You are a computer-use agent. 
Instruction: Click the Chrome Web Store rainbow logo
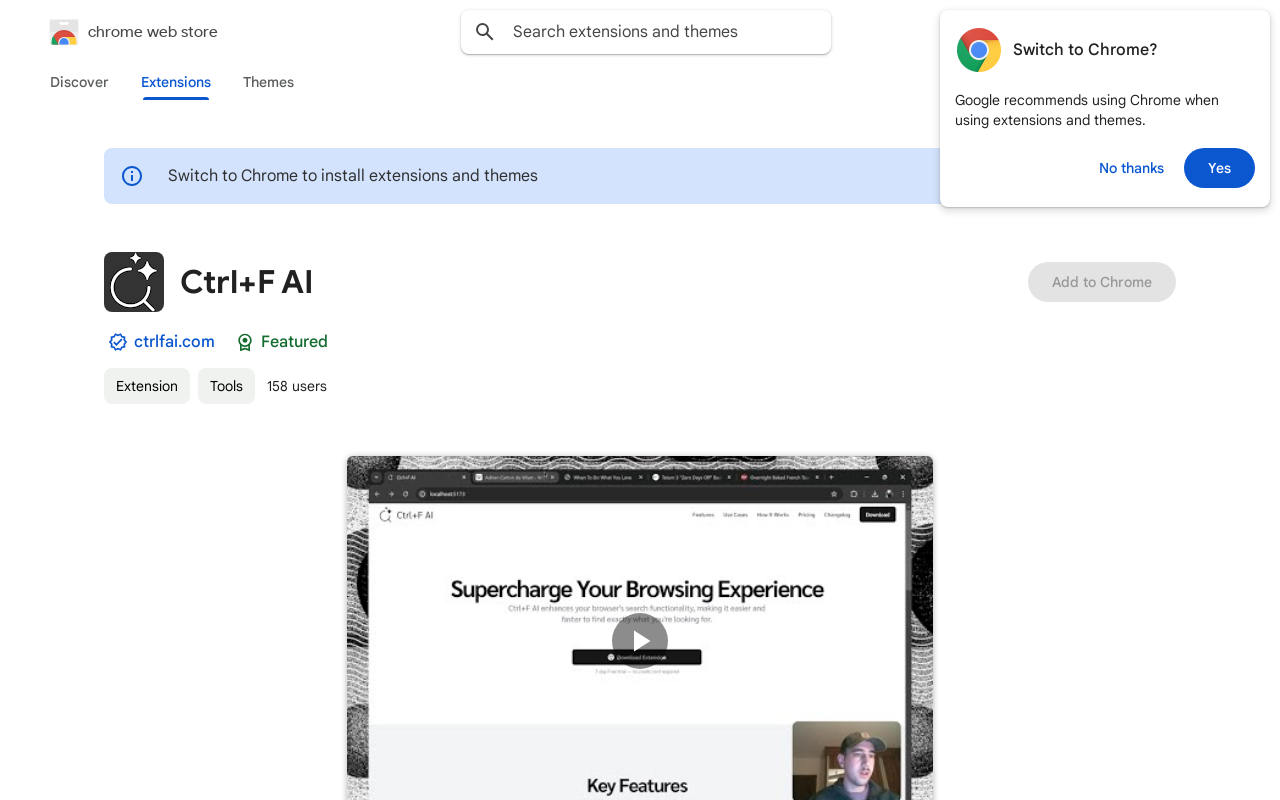pyautogui.click(x=64, y=32)
